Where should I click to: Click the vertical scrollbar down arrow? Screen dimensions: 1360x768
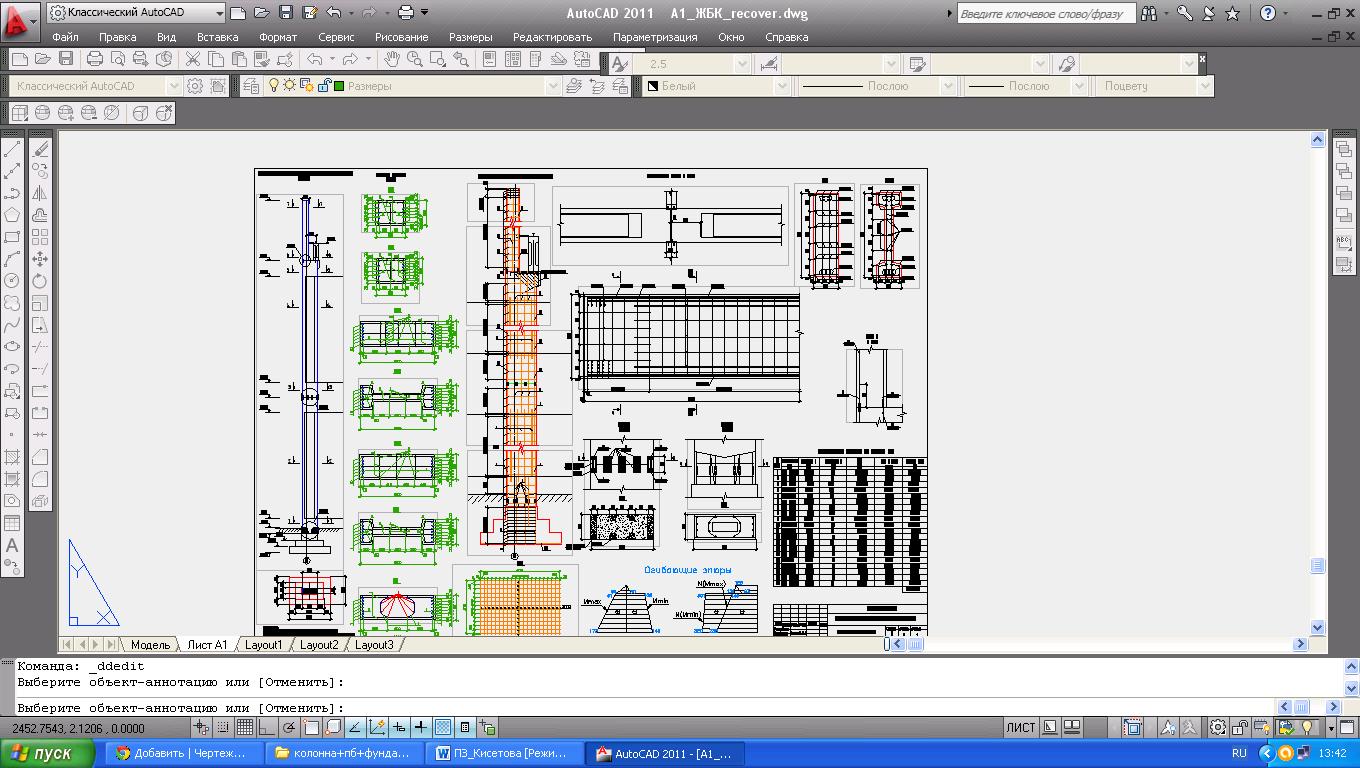tap(1318, 627)
